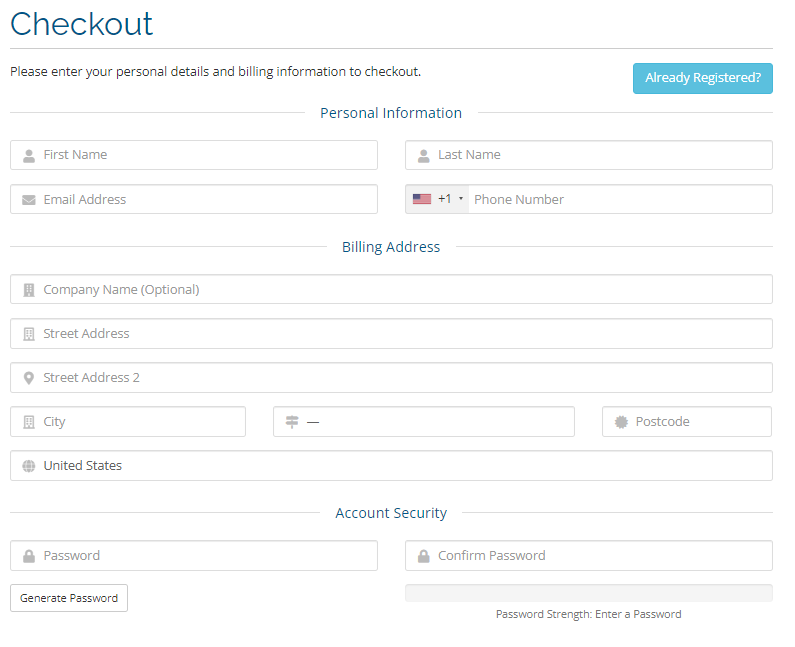Click the building icon beside Company Name
The height and width of the screenshot is (647, 795).
point(29,290)
